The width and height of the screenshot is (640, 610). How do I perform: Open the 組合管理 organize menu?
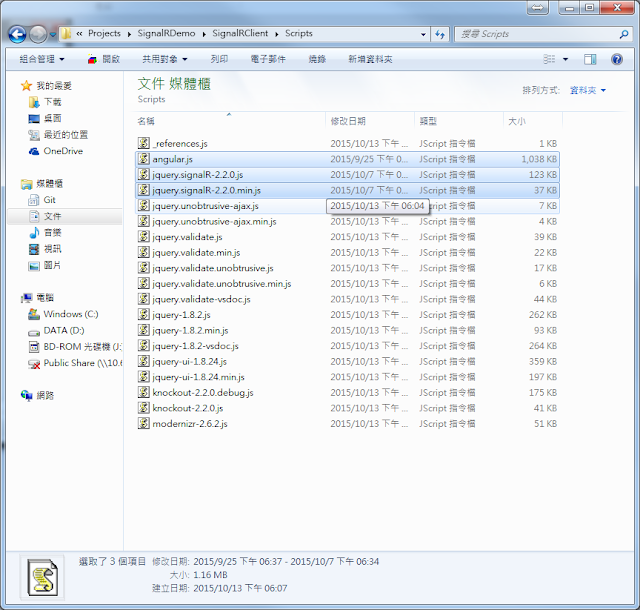(x=42, y=59)
